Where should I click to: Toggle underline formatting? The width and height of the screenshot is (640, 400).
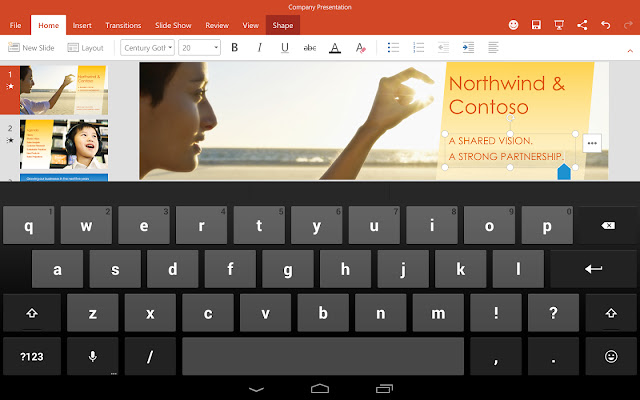285,48
